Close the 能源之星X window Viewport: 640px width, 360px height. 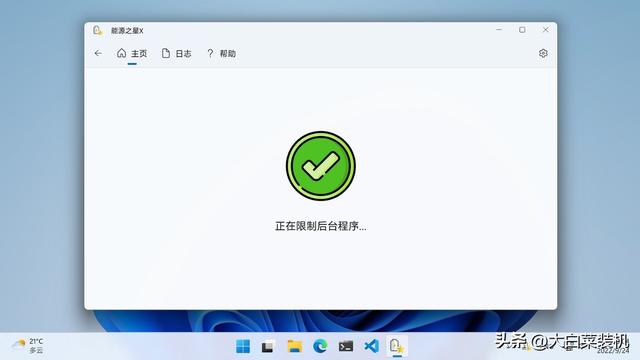[x=545, y=30]
